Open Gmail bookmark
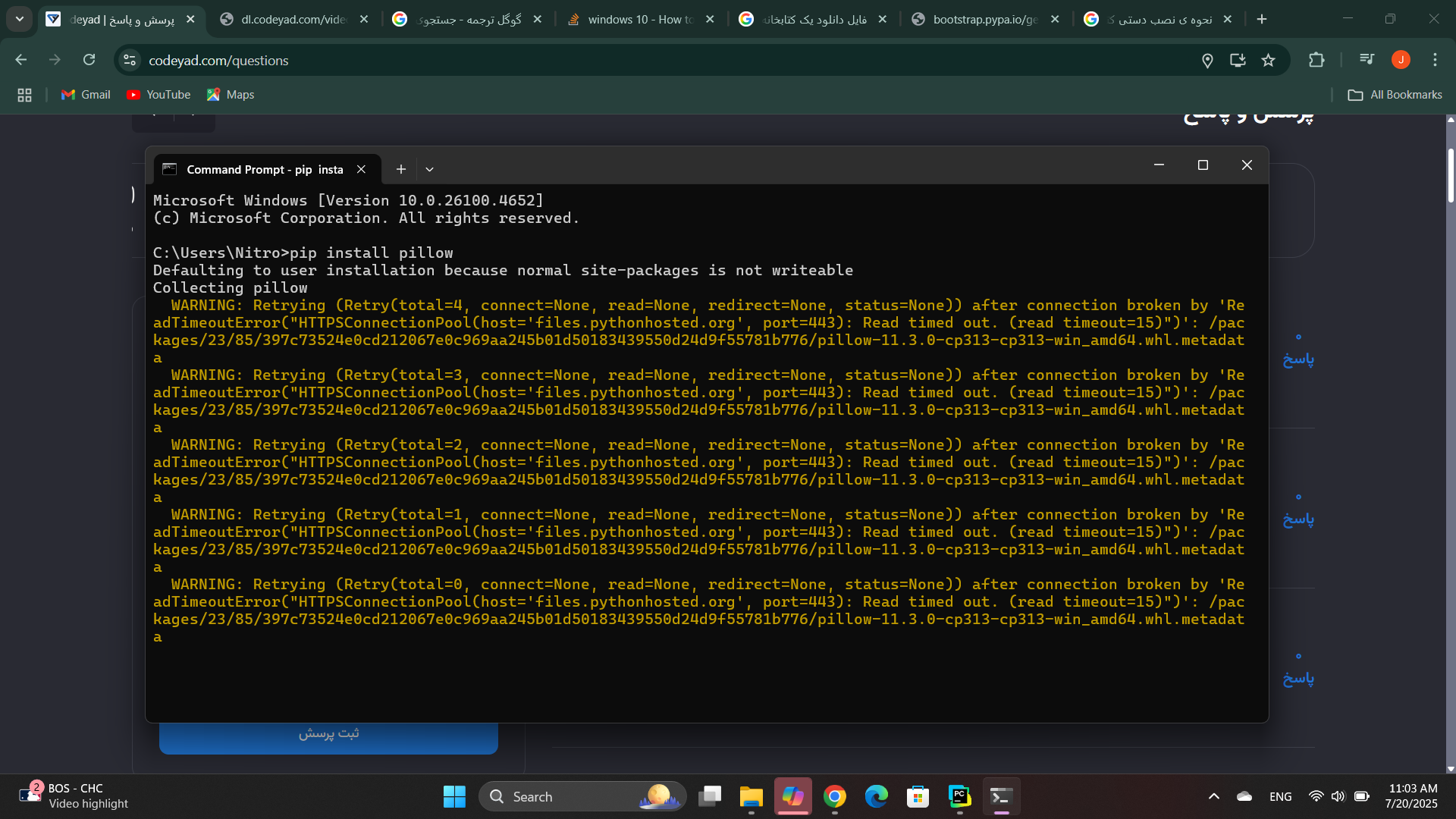The width and height of the screenshot is (1456, 819). tap(86, 95)
